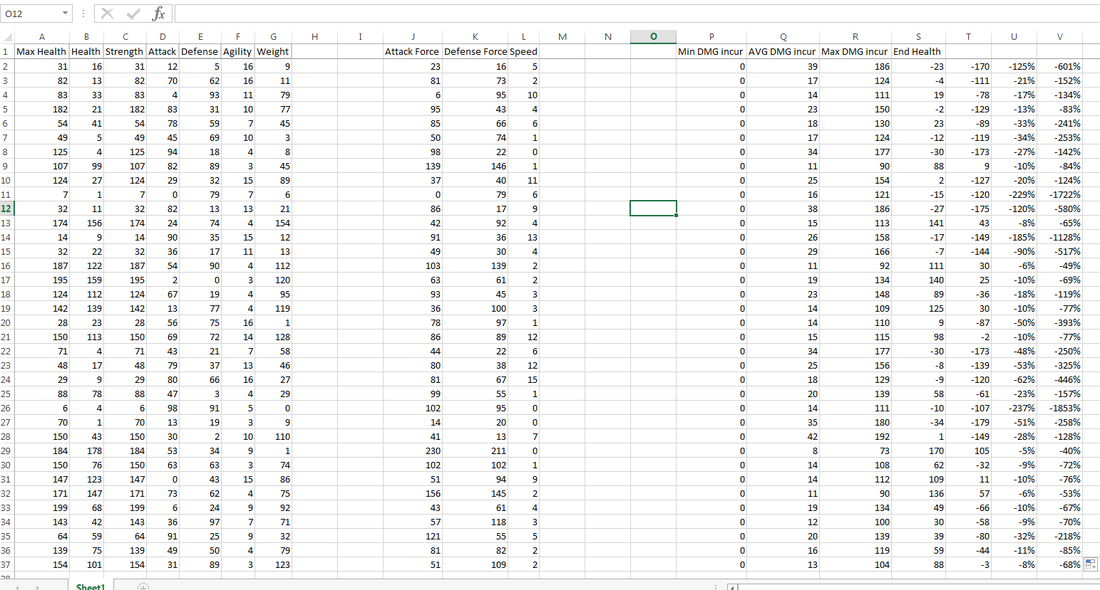
Task: Select row 12 header
Action: coord(9,207)
